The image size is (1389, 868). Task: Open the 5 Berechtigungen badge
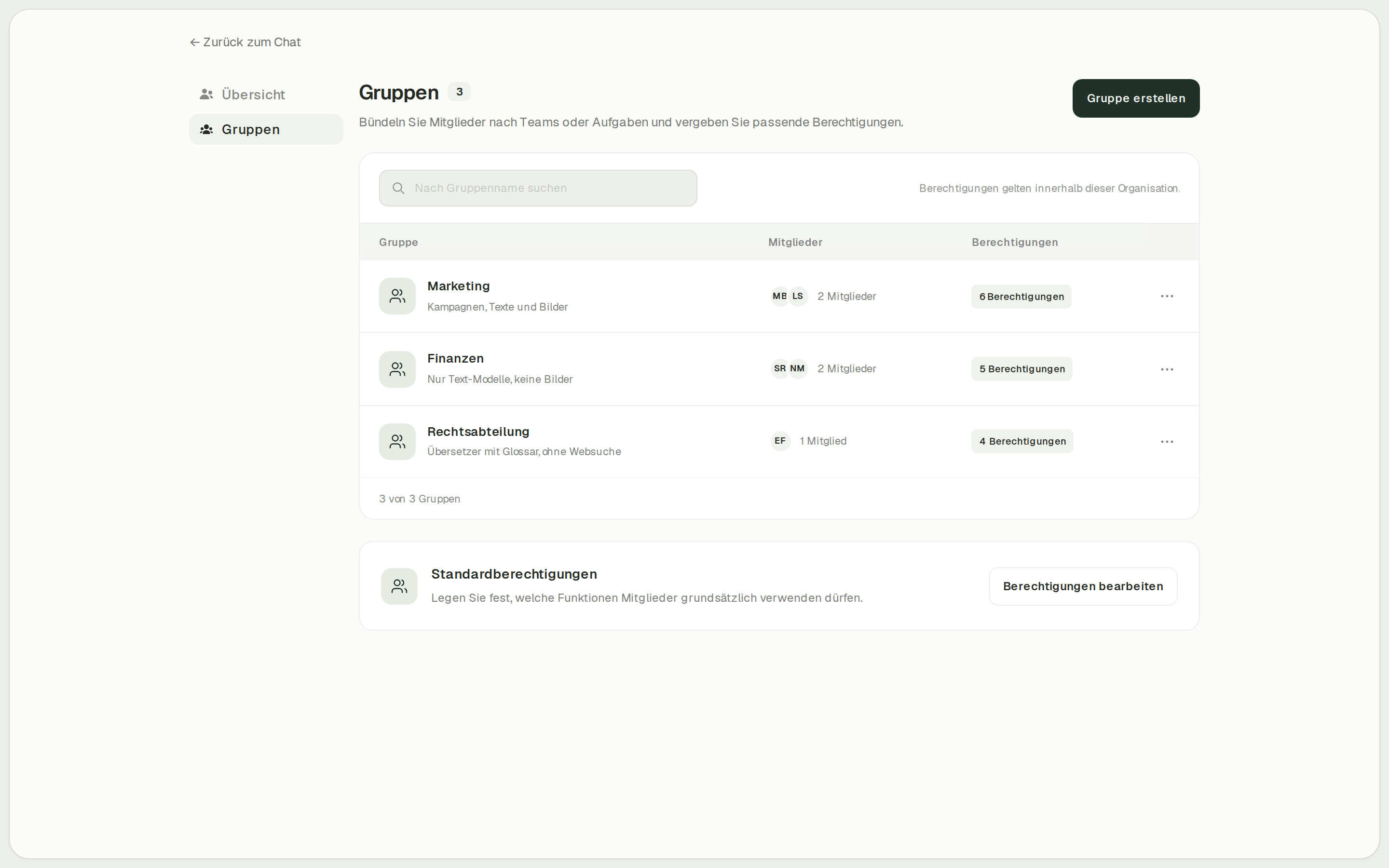pos(1022,368)
